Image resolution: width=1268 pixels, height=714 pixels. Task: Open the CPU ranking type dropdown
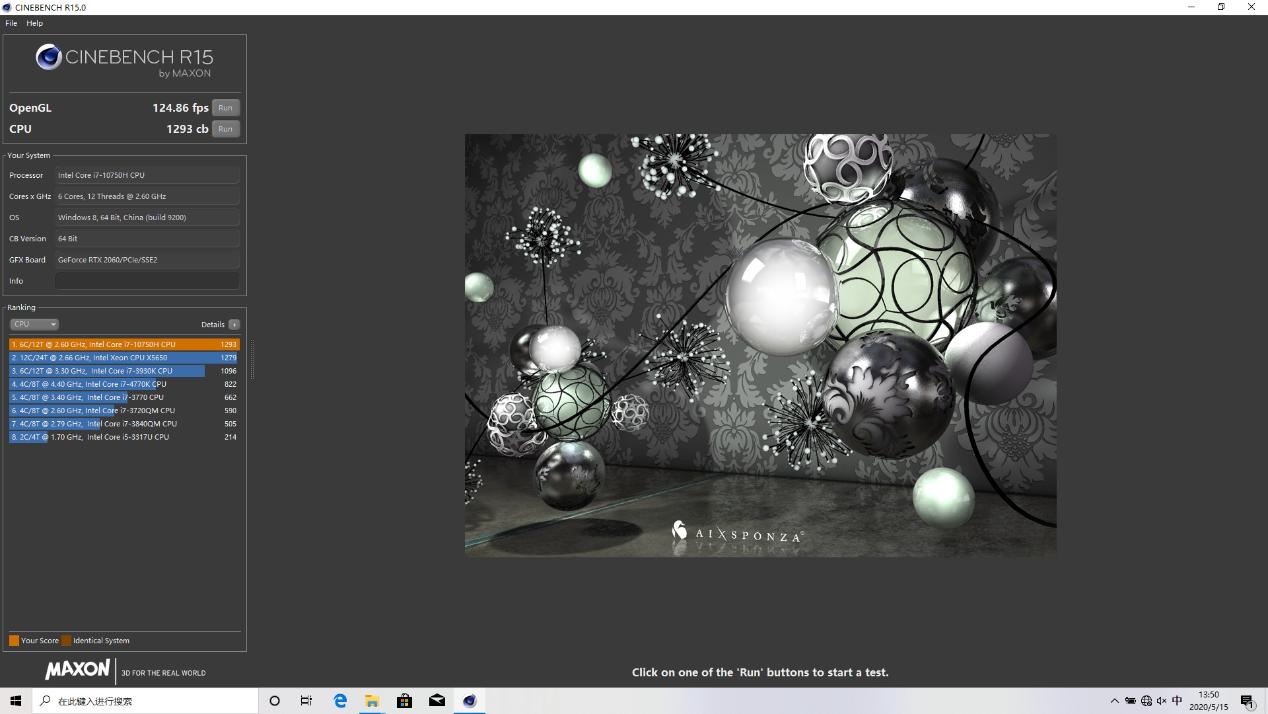click(34, 324)
